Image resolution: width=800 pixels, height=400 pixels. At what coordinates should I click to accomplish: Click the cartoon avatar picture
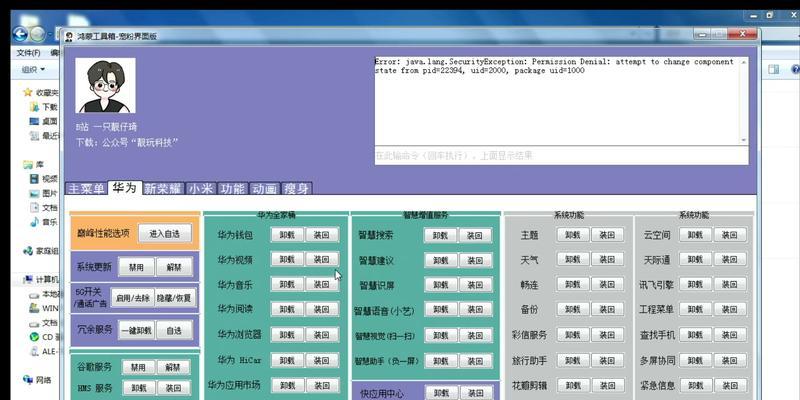pos(106,85)
